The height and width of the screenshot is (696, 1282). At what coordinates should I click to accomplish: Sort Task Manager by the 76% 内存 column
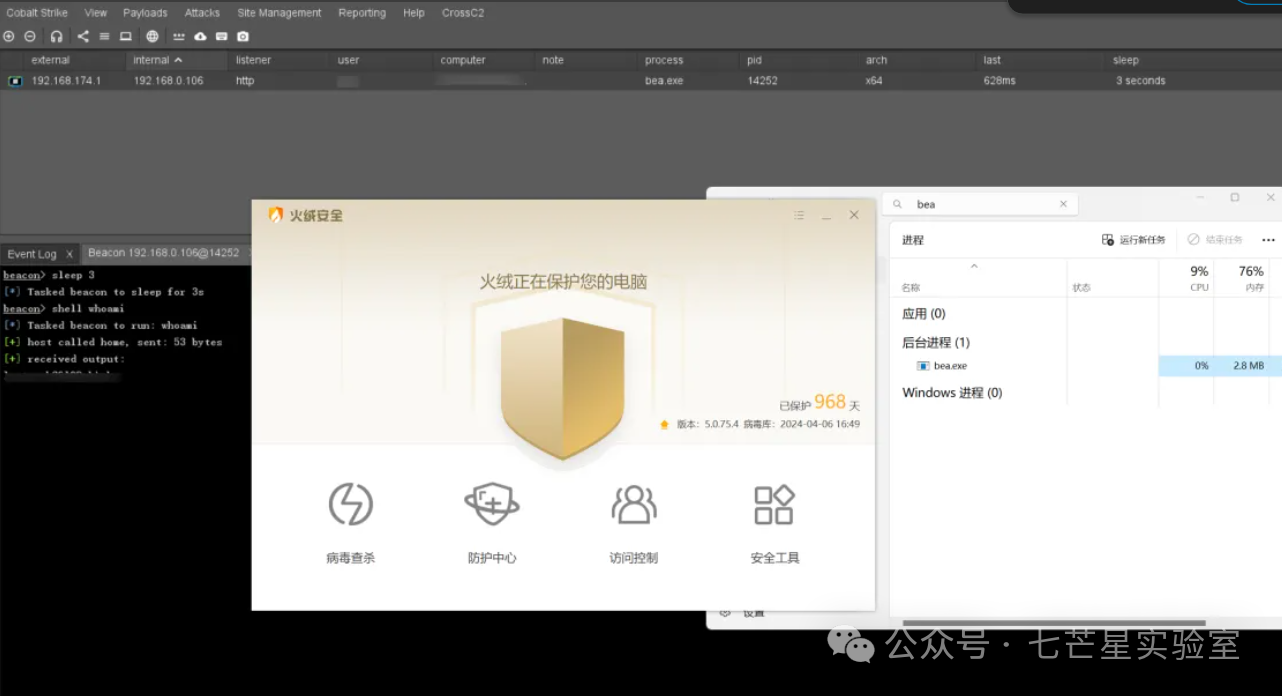[1243, 278]
